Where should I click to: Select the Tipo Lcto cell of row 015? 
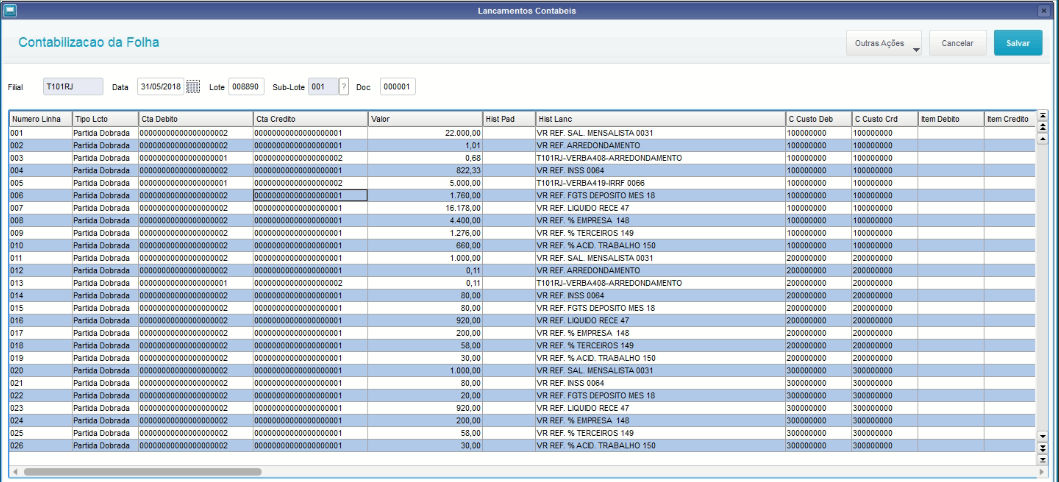105,308
